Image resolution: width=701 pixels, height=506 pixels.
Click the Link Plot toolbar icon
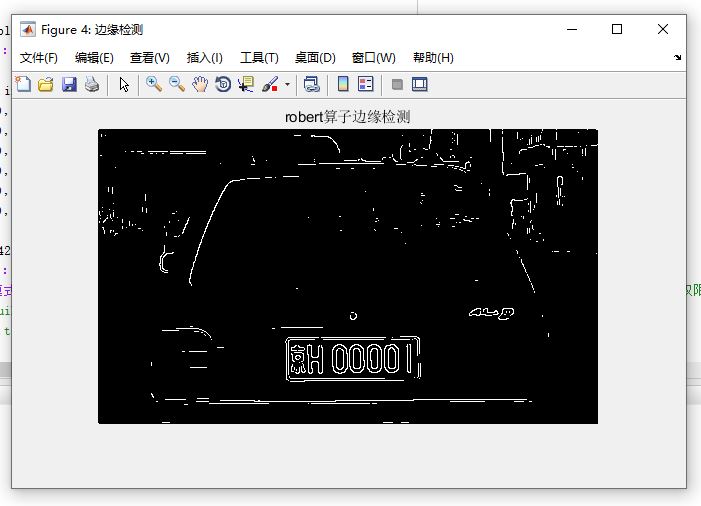(311, 84)
